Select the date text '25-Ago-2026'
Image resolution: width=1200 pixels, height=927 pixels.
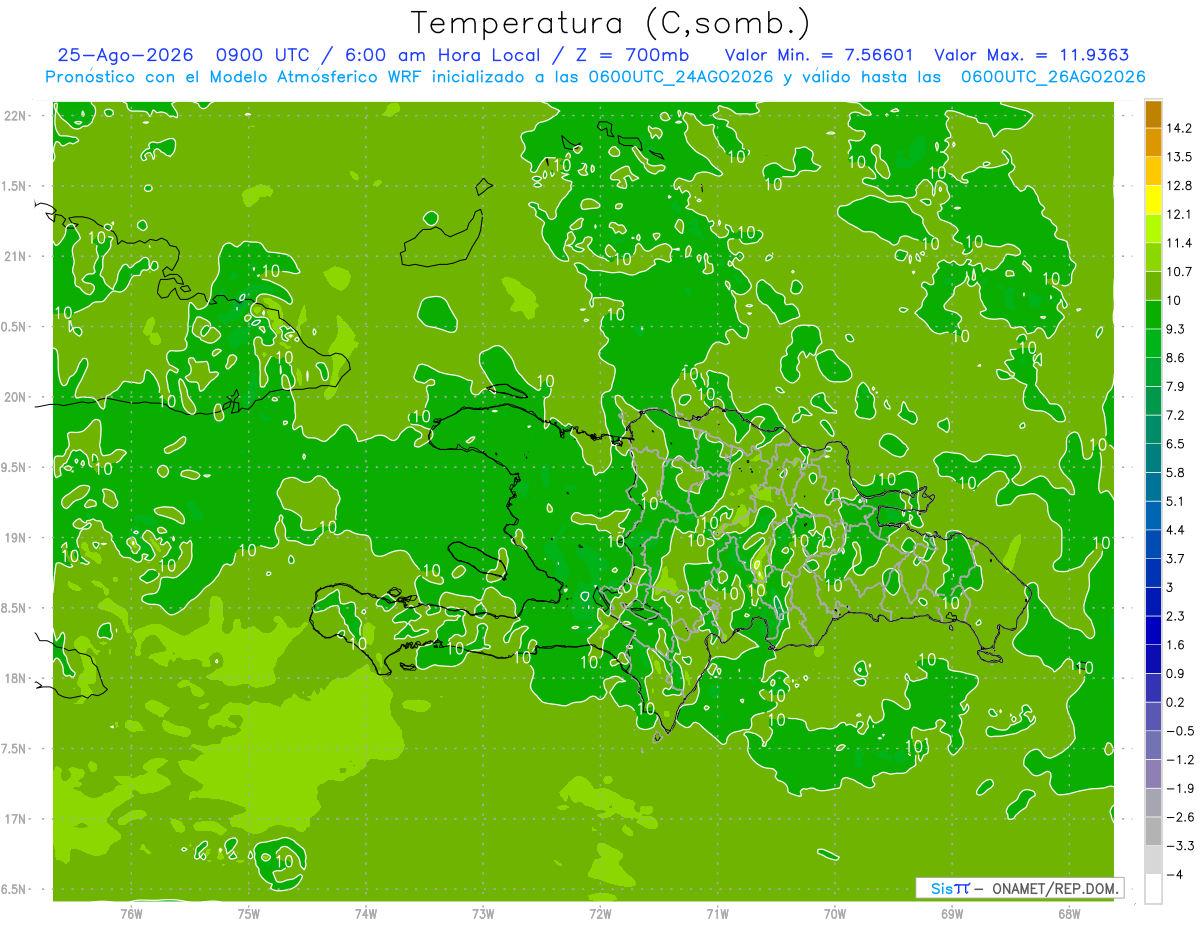tap(125, 55)
